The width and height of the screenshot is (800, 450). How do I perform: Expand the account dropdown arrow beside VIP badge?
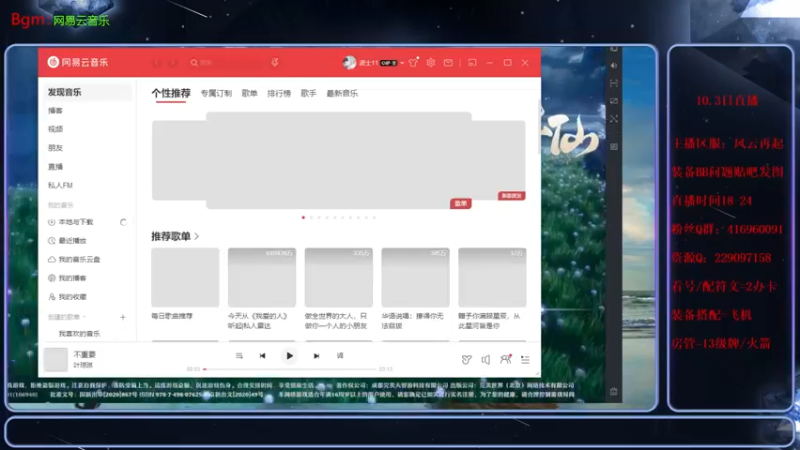click(x=402, y=63)
